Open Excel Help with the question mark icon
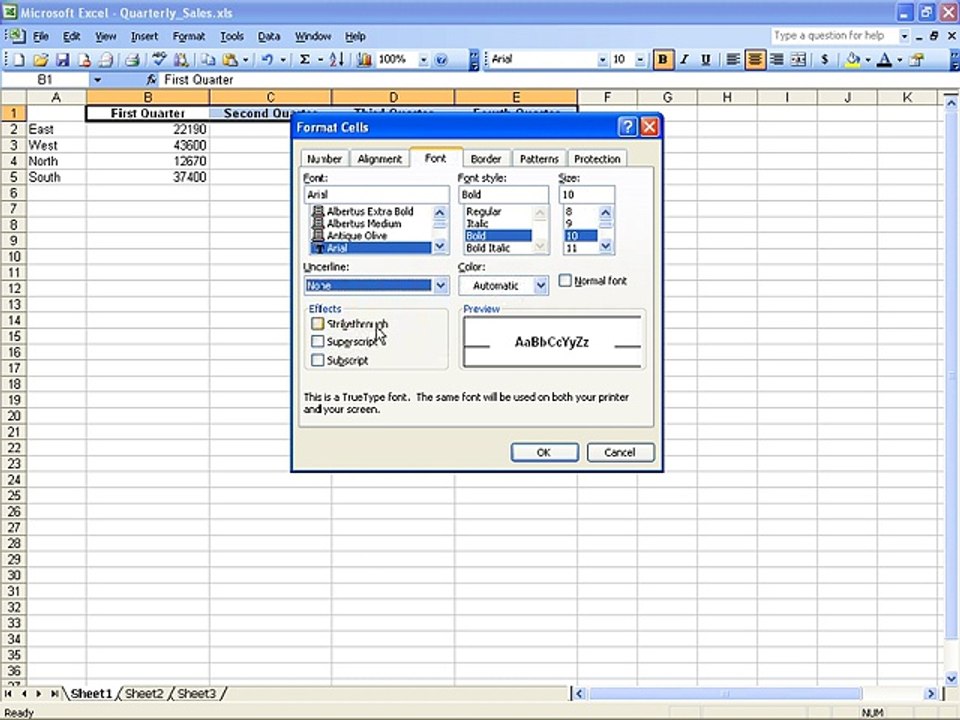The image size is (960, 720). (x=441, y=59)
